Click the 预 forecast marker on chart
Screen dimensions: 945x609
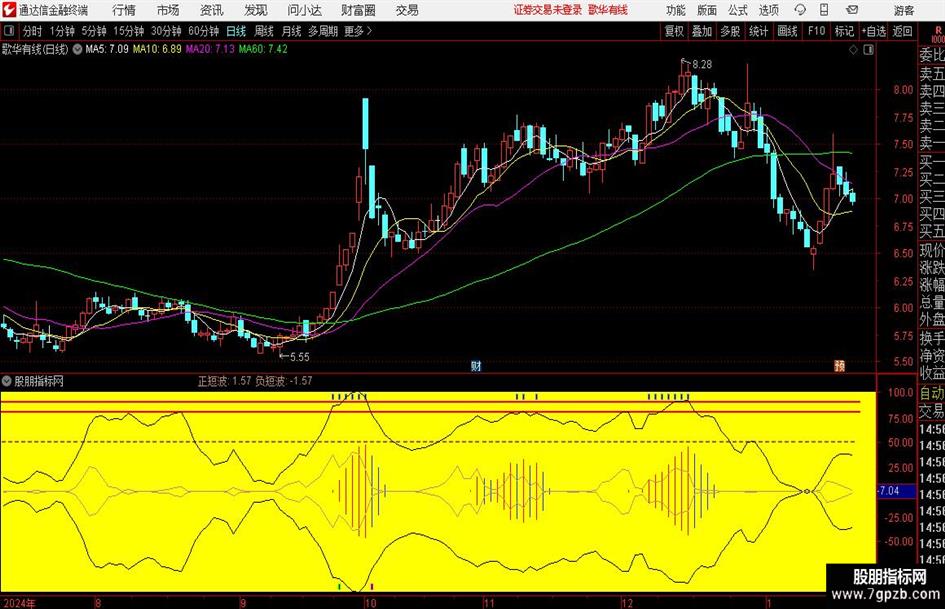tap(840, 365)
